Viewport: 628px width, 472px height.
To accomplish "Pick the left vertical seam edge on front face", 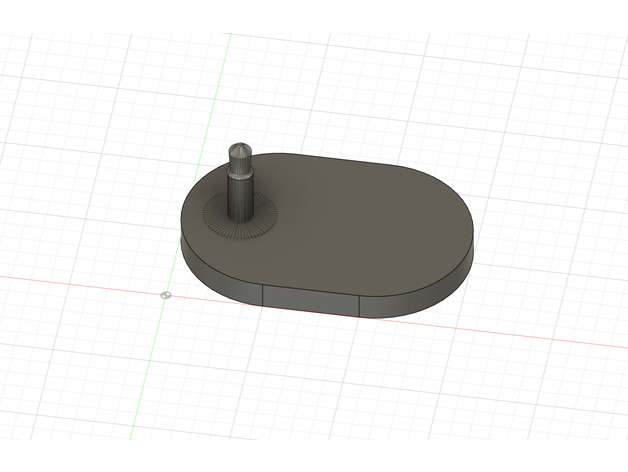I will 263,293.
